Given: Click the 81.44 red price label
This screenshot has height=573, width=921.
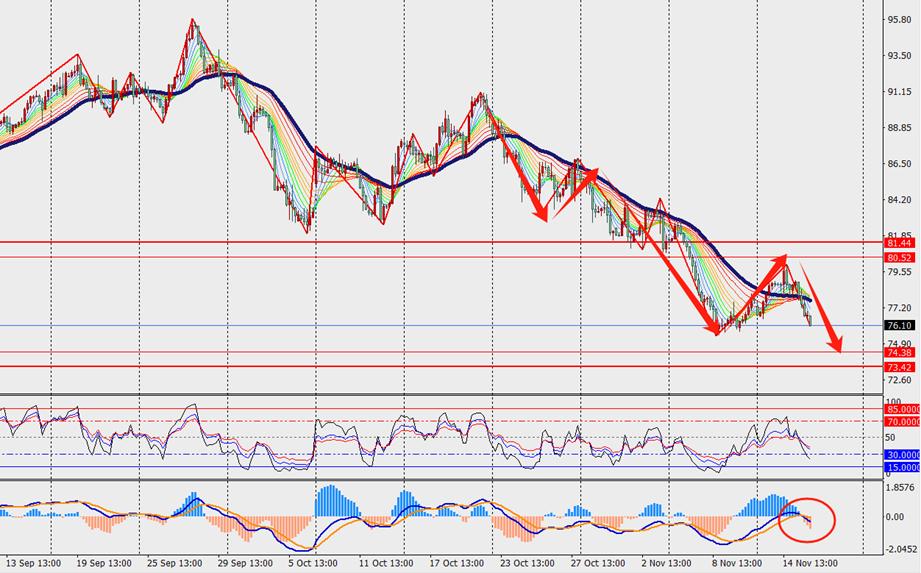Looking at the screenshot, I should tap(900, 242).
